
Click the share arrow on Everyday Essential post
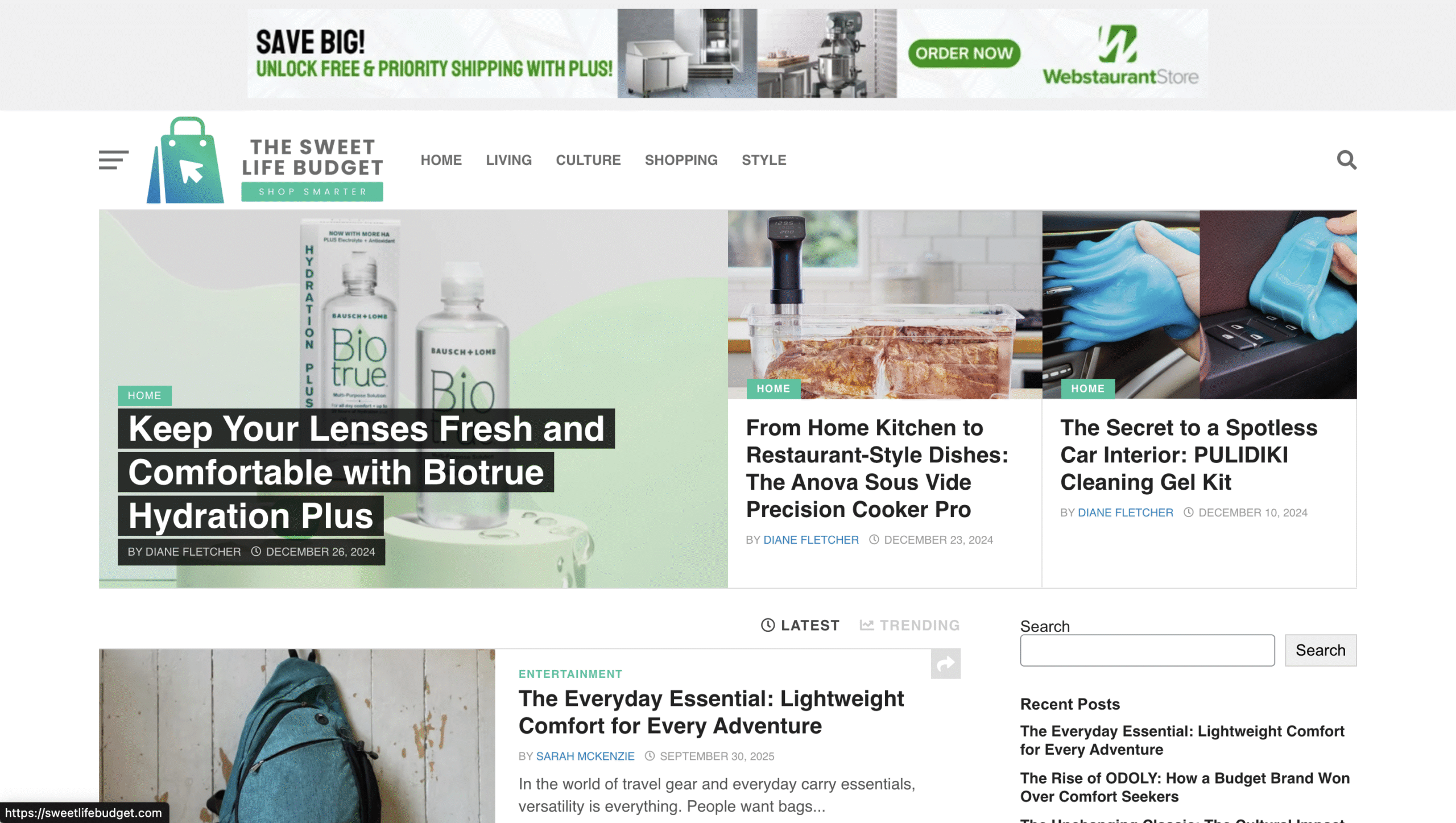point(945,664)
